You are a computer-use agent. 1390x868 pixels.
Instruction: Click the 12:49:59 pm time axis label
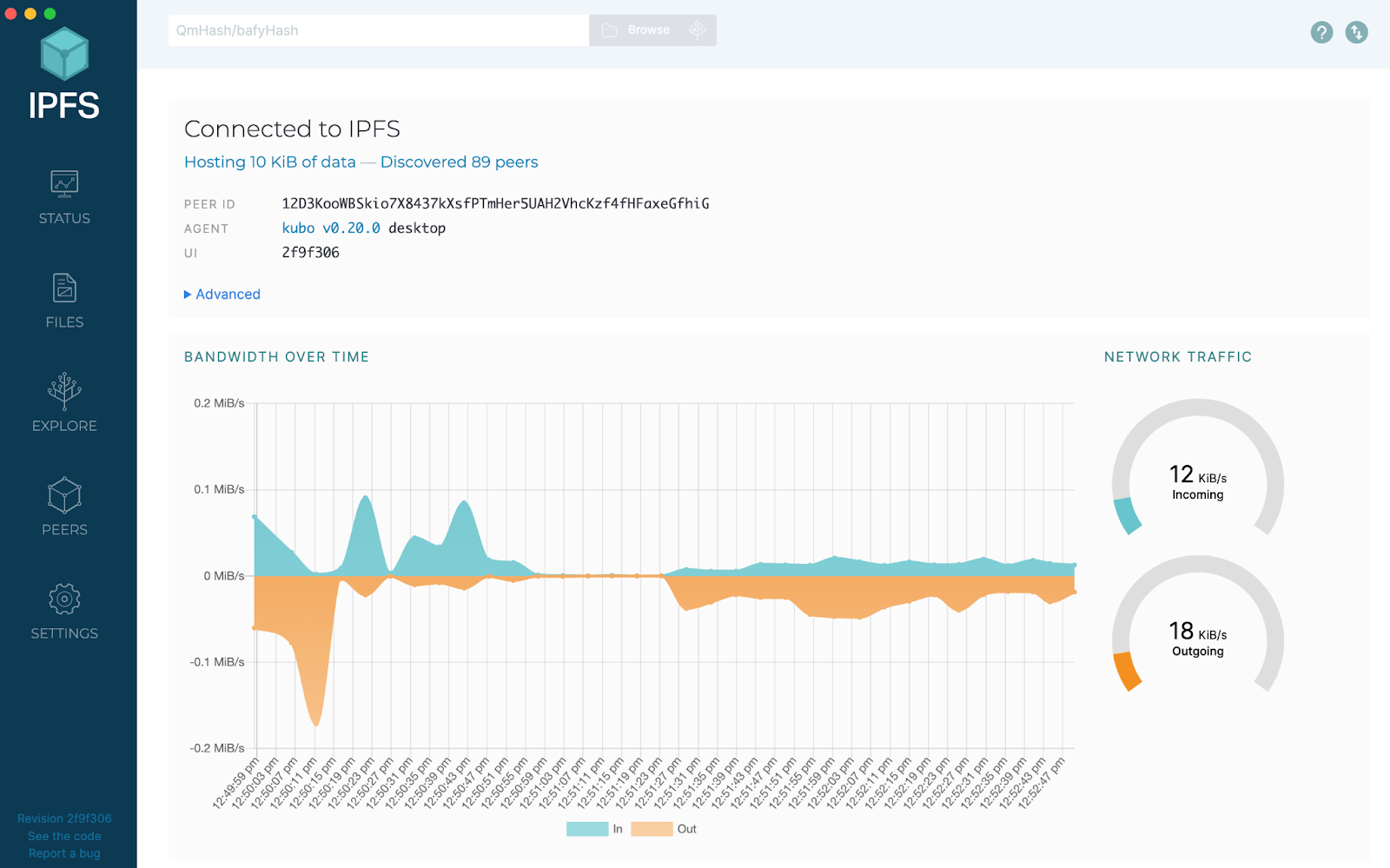236,783
